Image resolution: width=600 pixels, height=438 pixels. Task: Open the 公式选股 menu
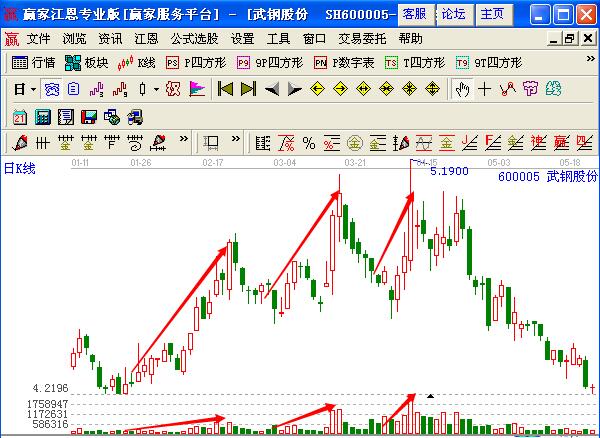pos(194,39)
